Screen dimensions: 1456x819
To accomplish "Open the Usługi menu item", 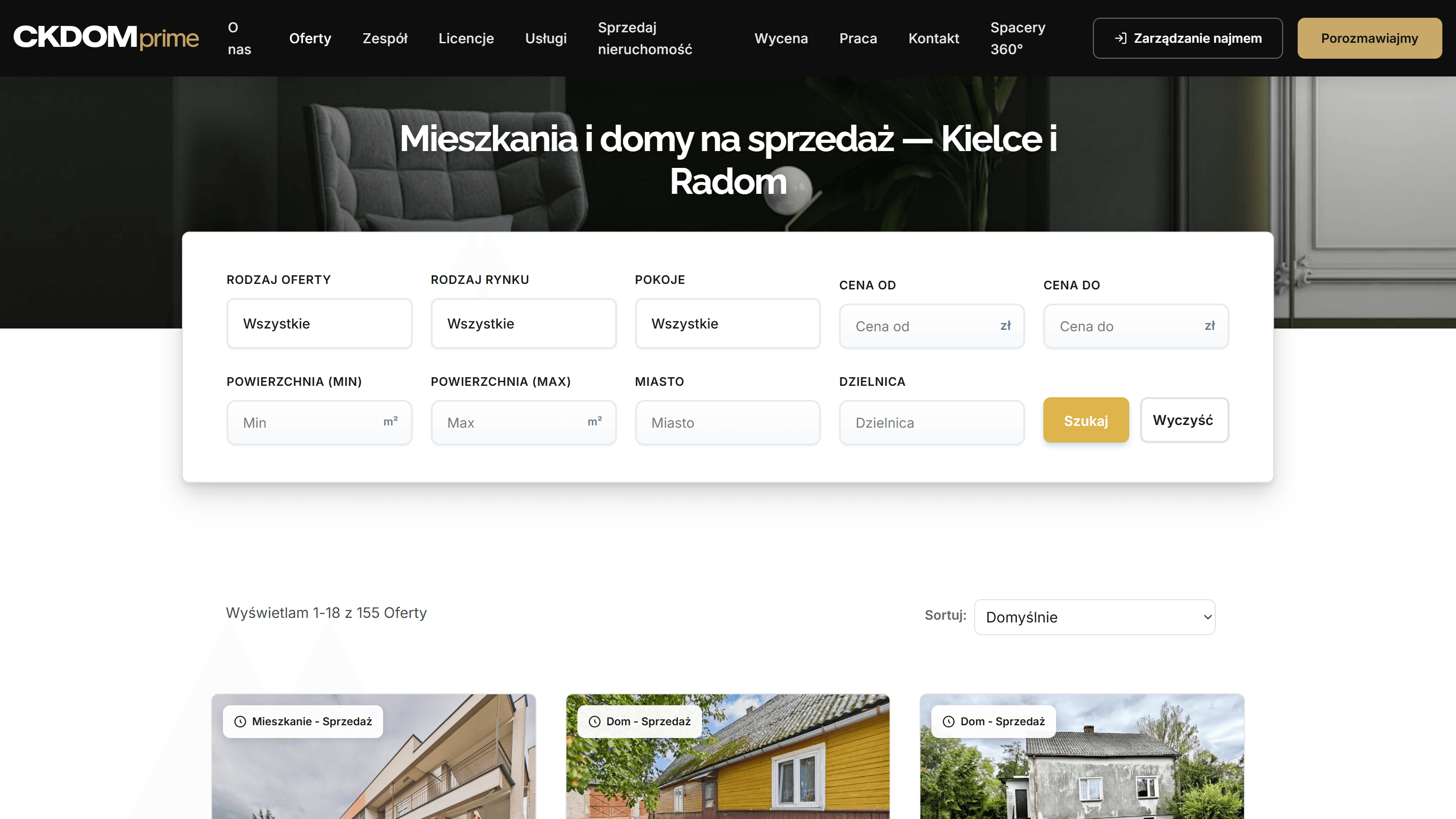I will click(546, 38).
